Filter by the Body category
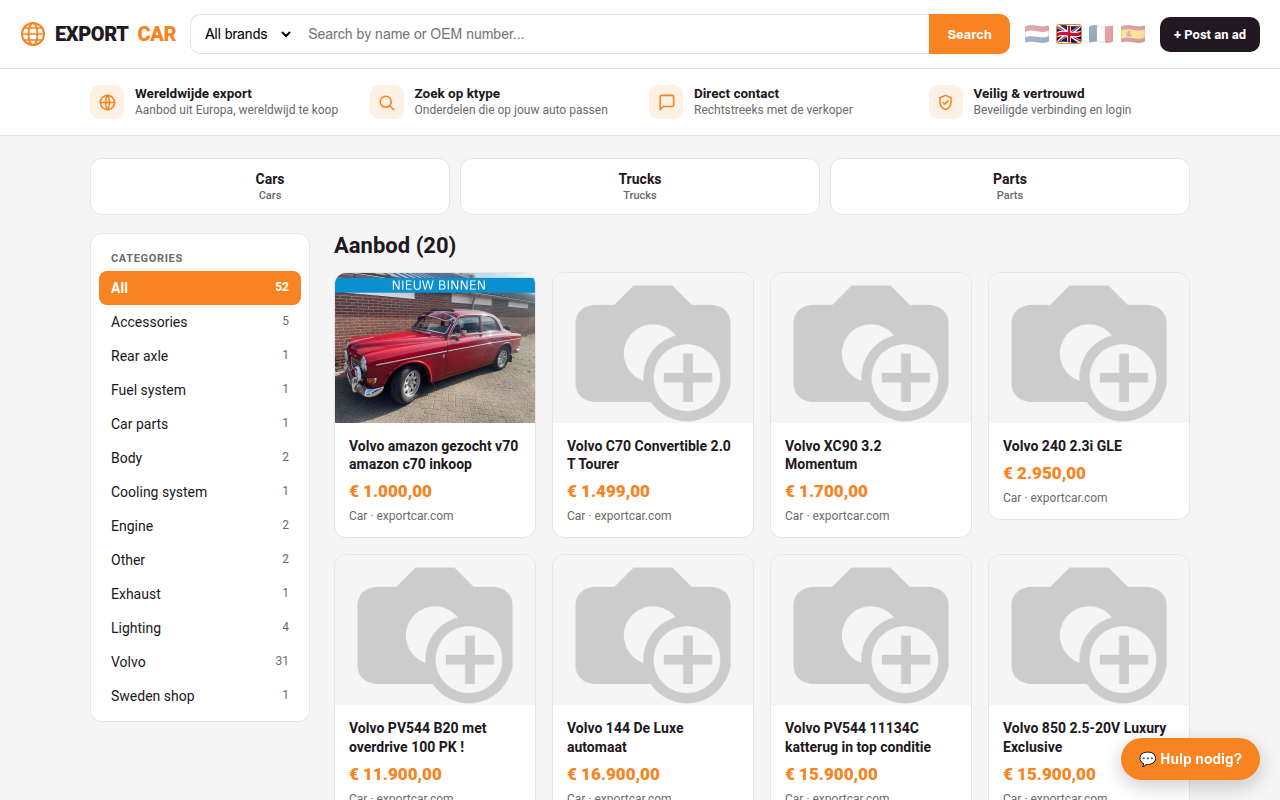 pos(200,458)
